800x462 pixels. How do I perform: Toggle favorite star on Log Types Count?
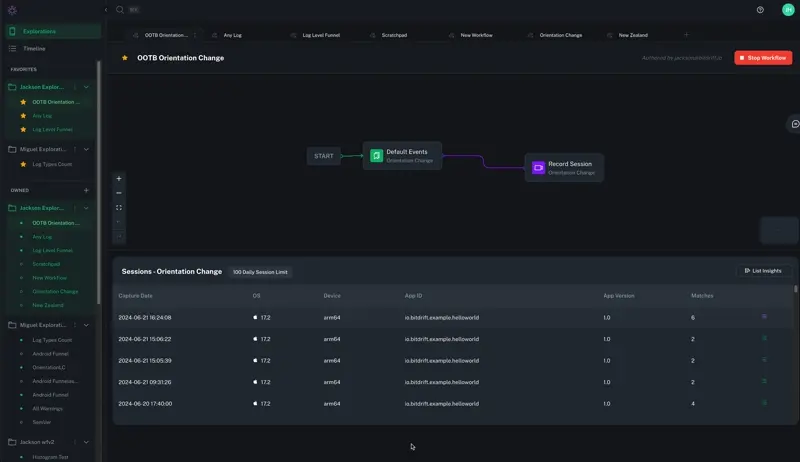pos(23,164)
